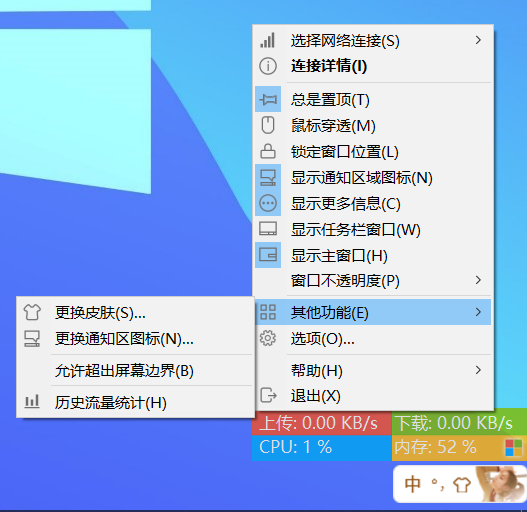
Task: Click the bar chart icon beside 历史流量统计
Action: click(32, 401)
